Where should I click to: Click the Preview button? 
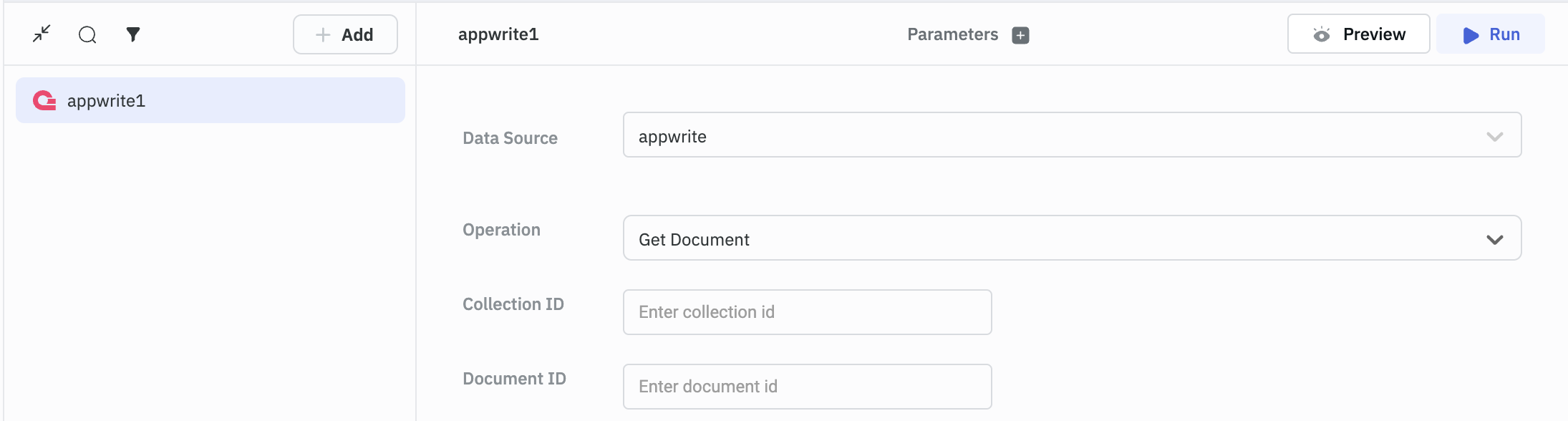1358,34
